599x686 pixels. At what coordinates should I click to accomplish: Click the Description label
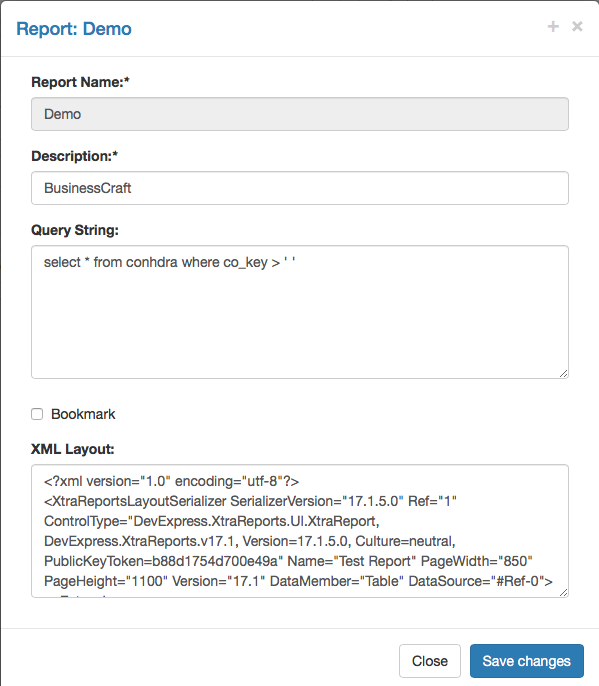coord(75,156)
